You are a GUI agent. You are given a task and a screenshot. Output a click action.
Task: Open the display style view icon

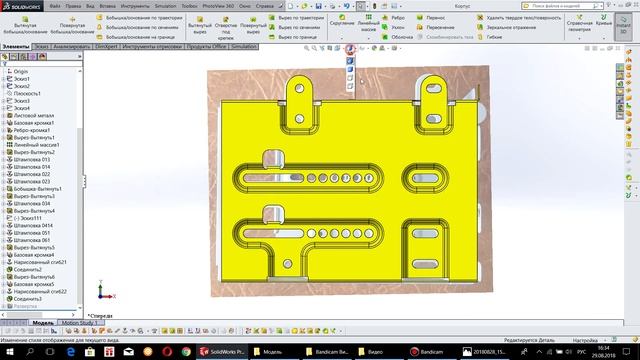(350, 49)
